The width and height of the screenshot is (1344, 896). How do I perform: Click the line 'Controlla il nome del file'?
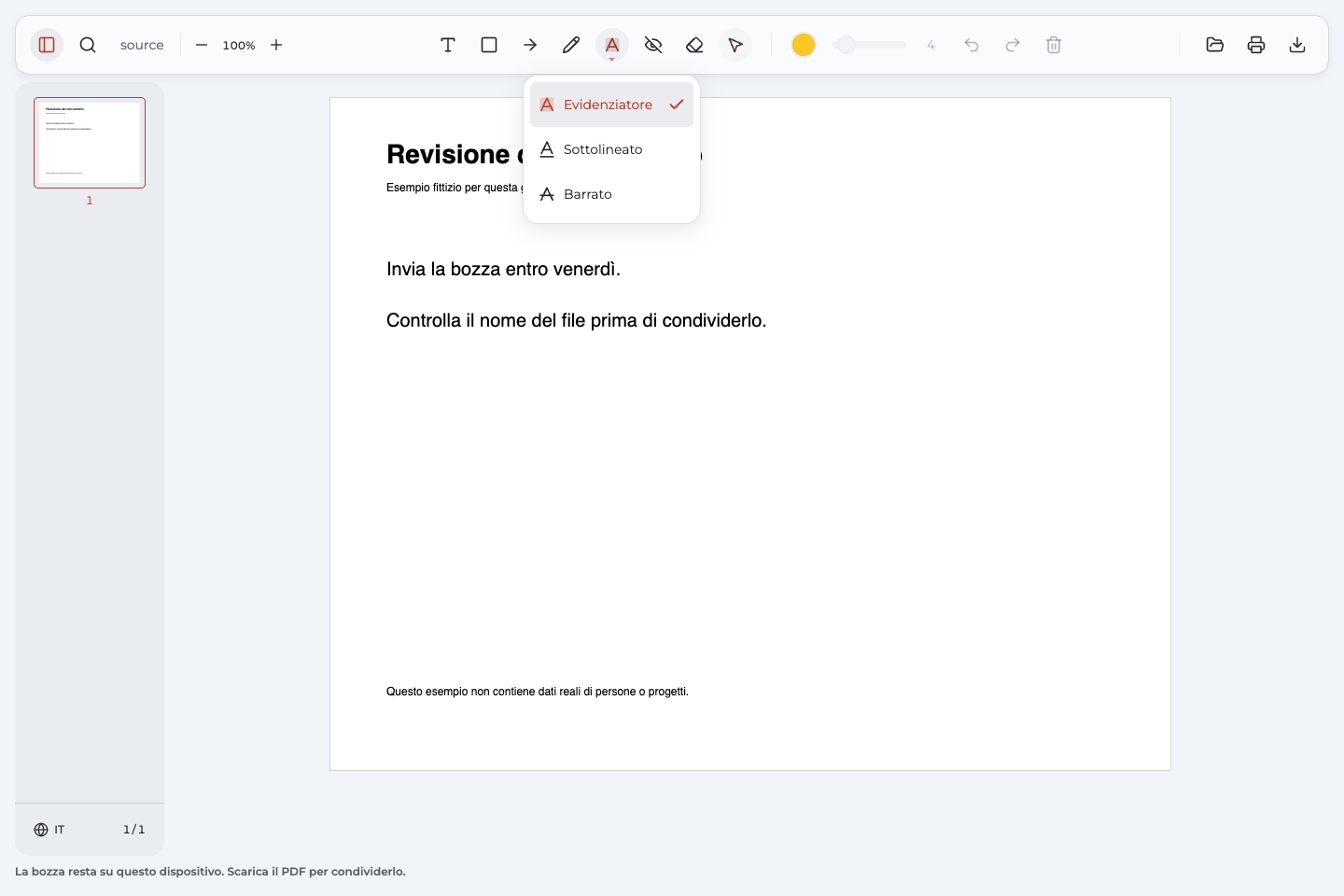point(576,320)
